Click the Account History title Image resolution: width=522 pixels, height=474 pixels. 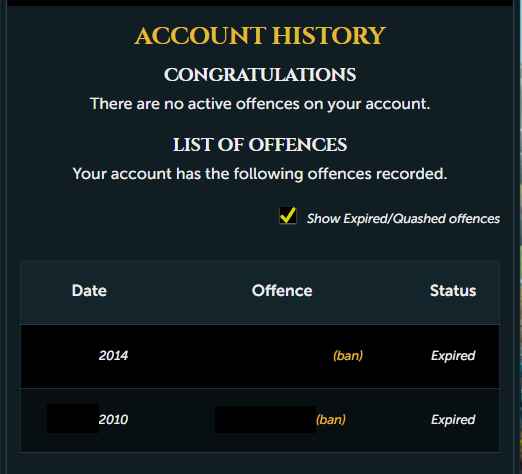pyautogui.click(x=260, y=36)
